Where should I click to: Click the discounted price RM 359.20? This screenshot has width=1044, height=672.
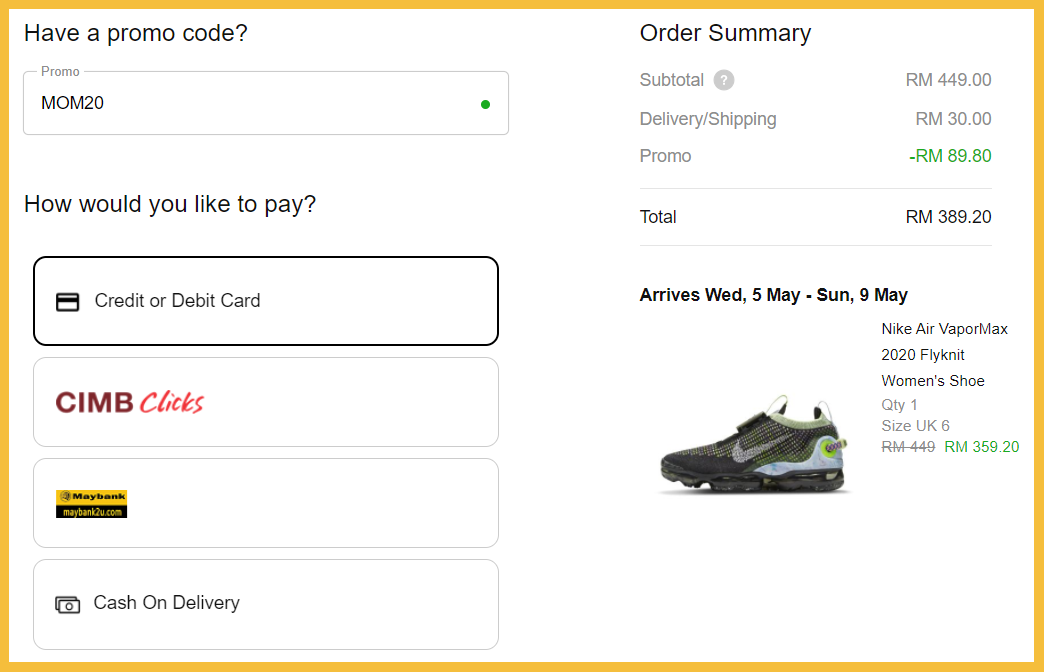981,447
